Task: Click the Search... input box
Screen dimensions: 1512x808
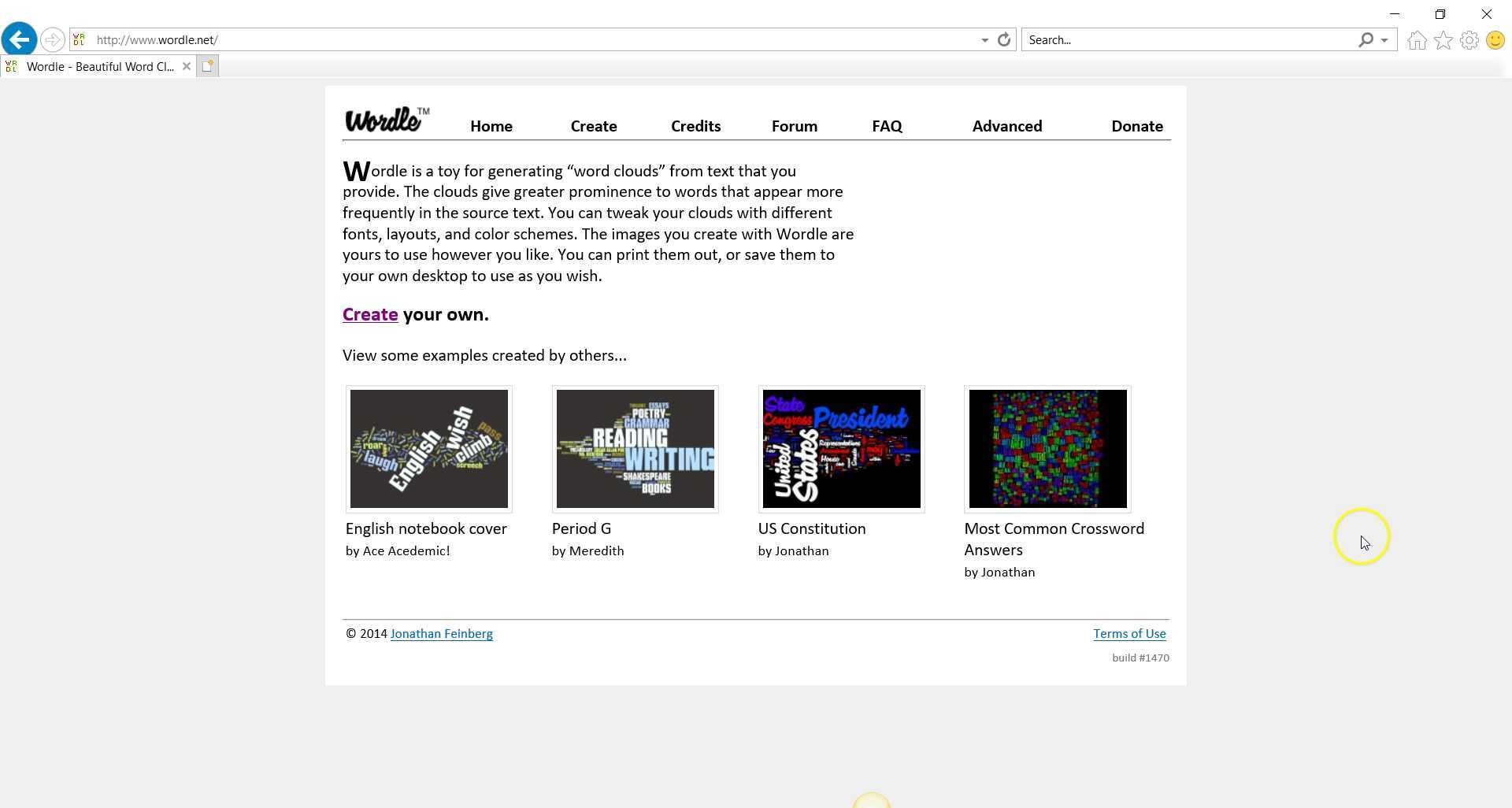Action: [x=1189, y=39]
